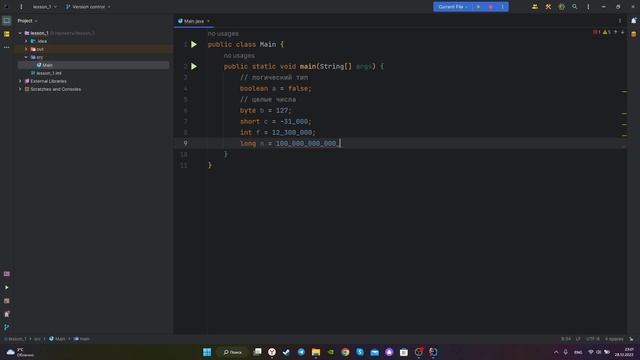Open Windows Start menu
Screen dimensions: 640x360
pos(207,352)
